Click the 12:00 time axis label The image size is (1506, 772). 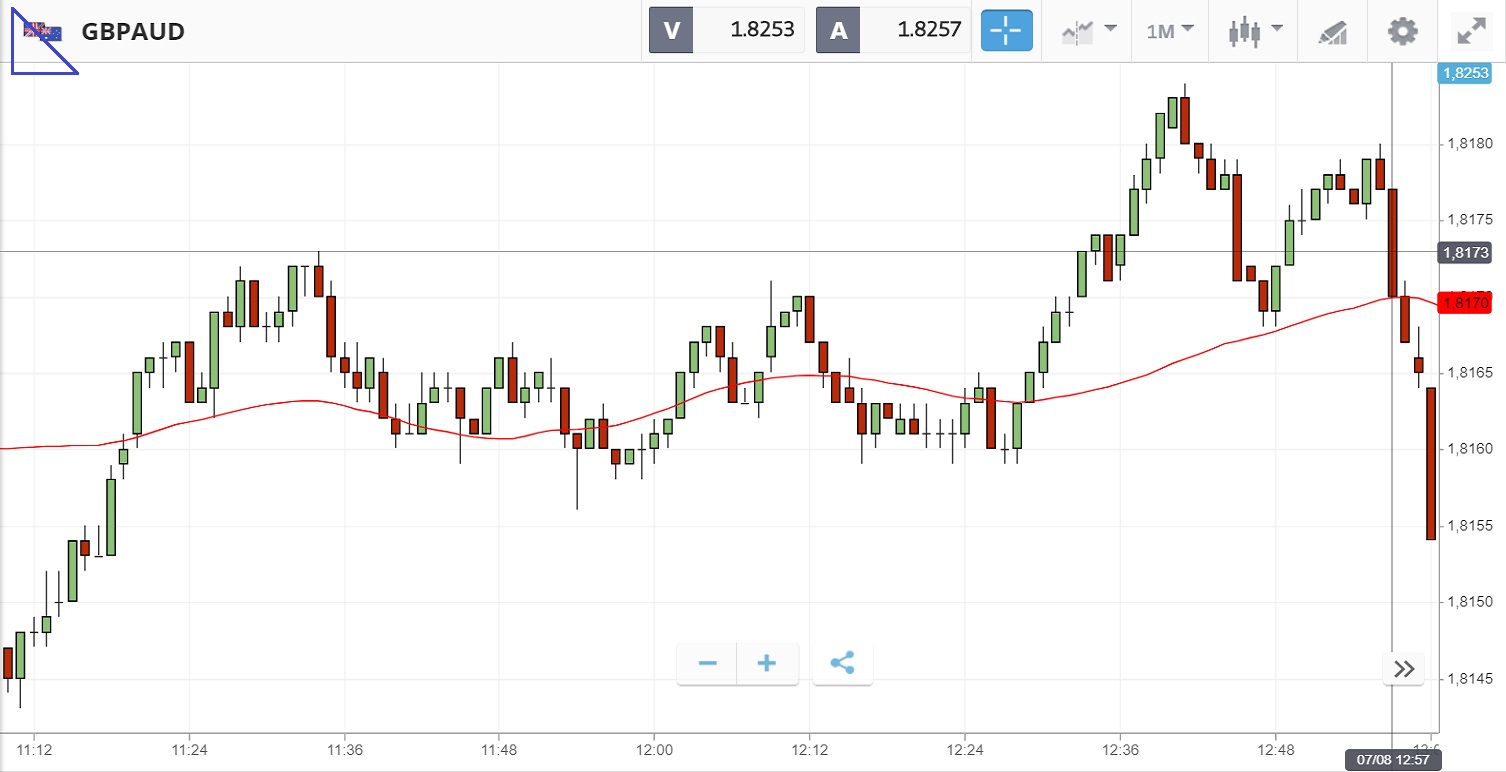pyautogui.click(x=653, y=749)
